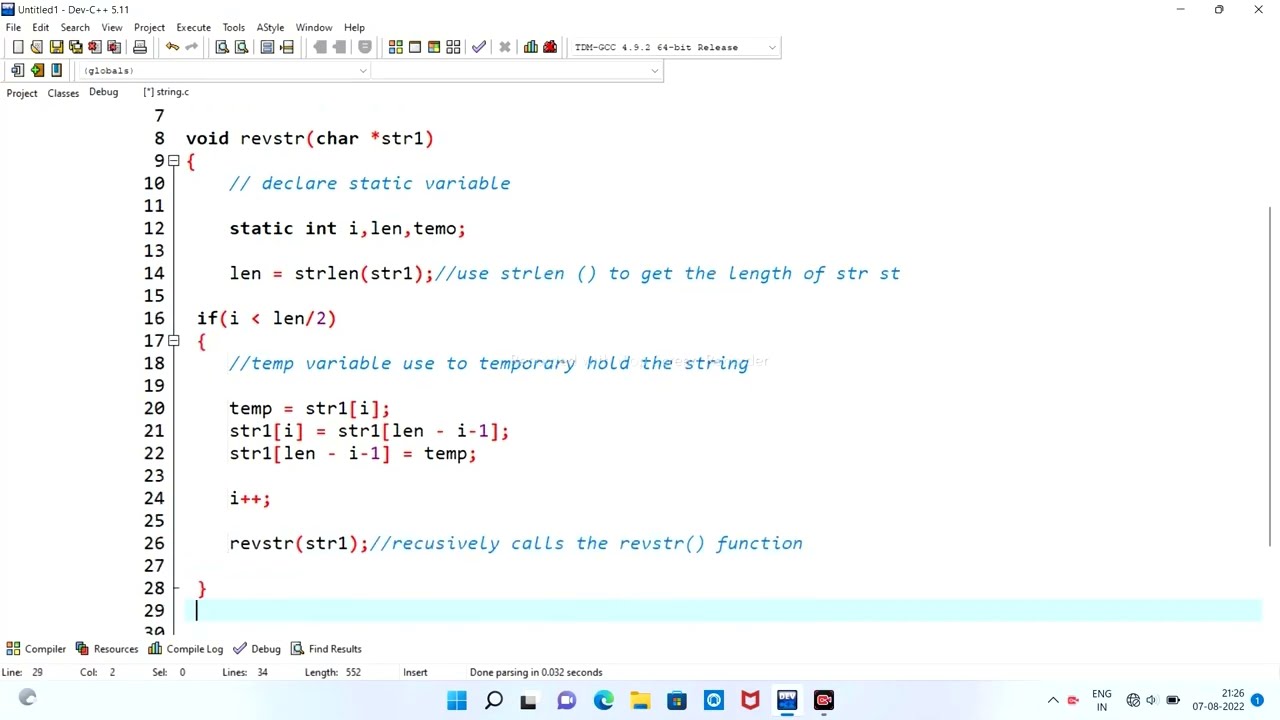Collapse the code fold at line 17
This screenshot has height=720, width=1280.
tap(174, 341)
